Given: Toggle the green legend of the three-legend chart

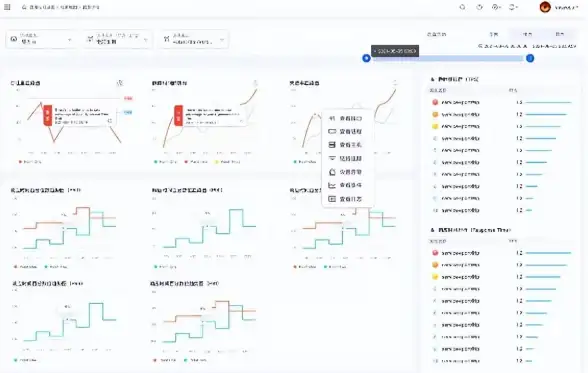Looking at the screenshot, I should tap(165, 162).
